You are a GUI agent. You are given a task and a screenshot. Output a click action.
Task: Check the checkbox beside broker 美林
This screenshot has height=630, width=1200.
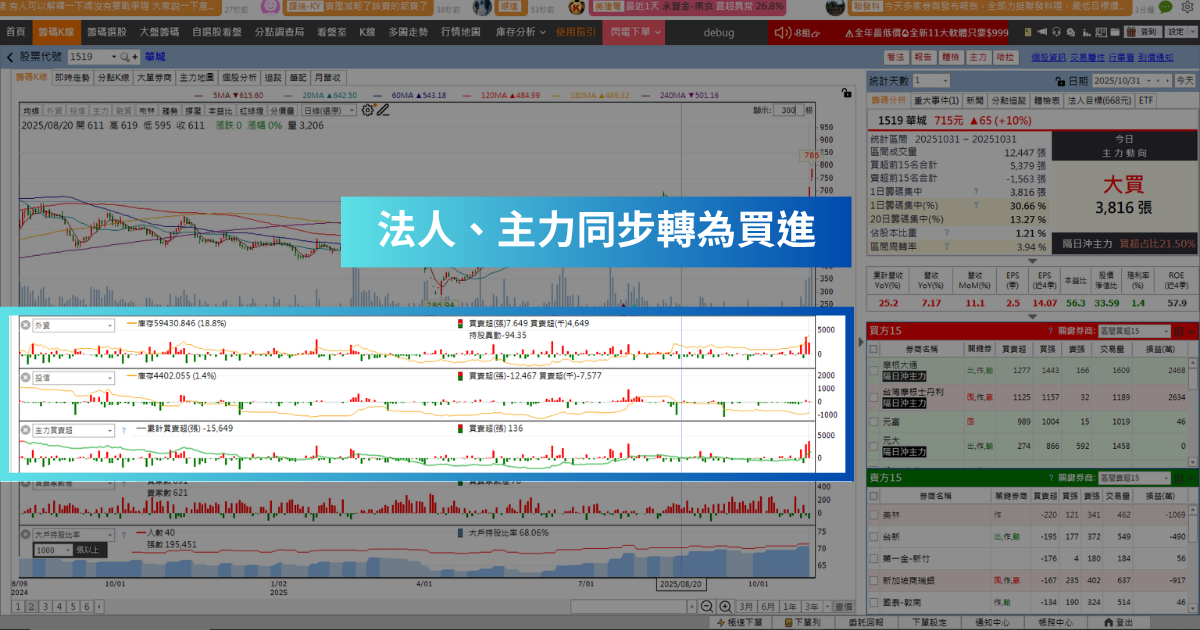(x=873, y=515)
